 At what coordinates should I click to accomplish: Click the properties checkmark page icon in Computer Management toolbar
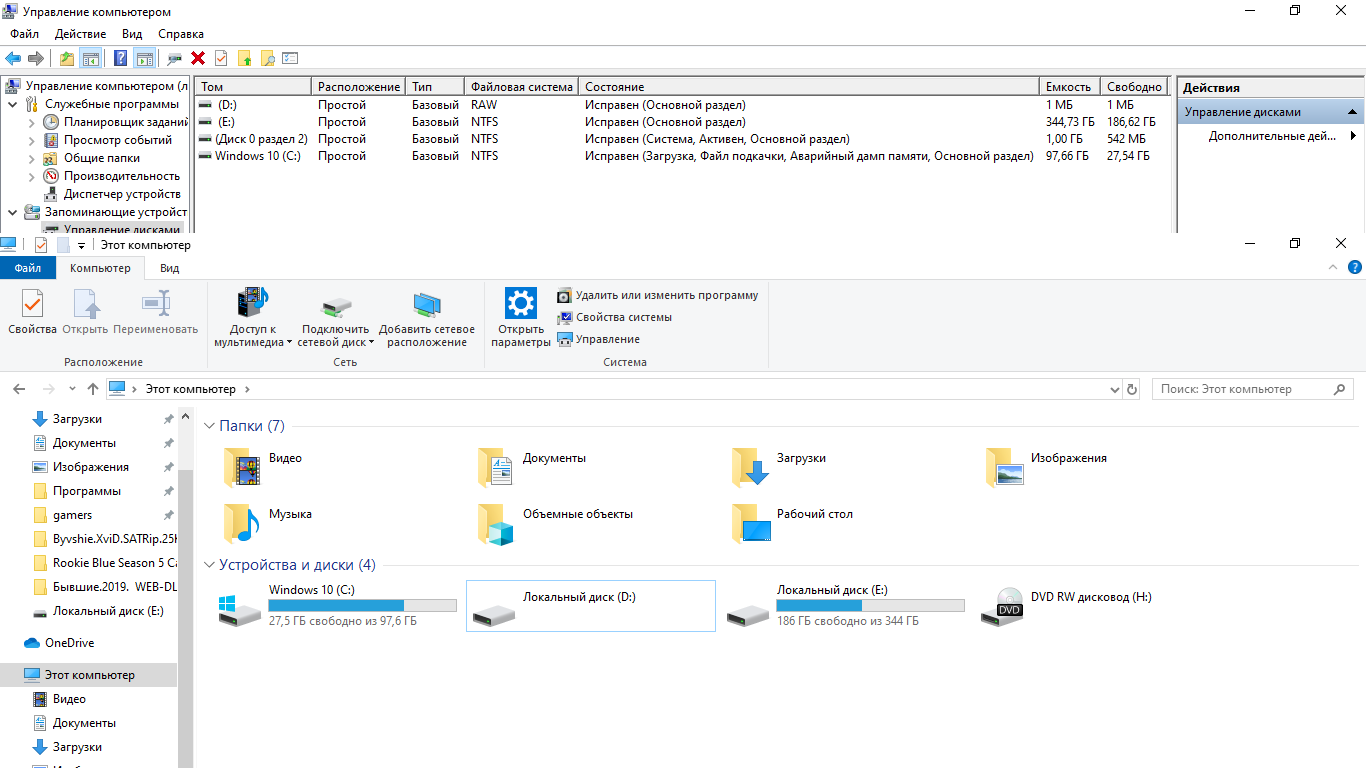(221, 58)
